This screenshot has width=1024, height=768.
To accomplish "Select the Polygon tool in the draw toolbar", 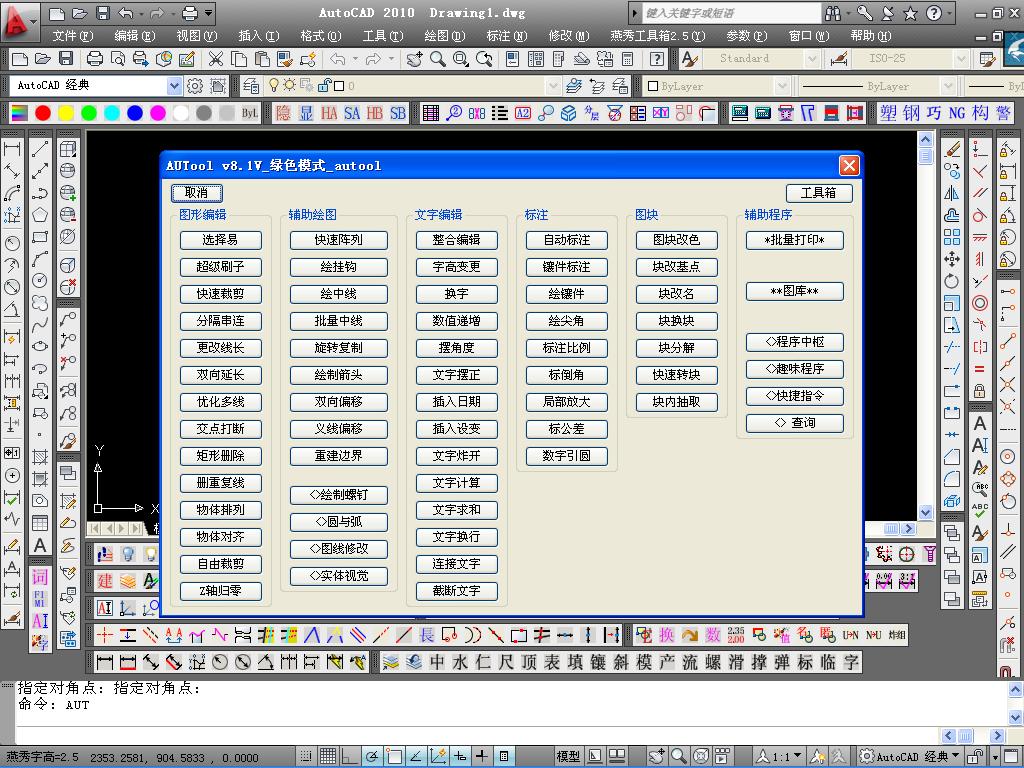I will [40, 215].
